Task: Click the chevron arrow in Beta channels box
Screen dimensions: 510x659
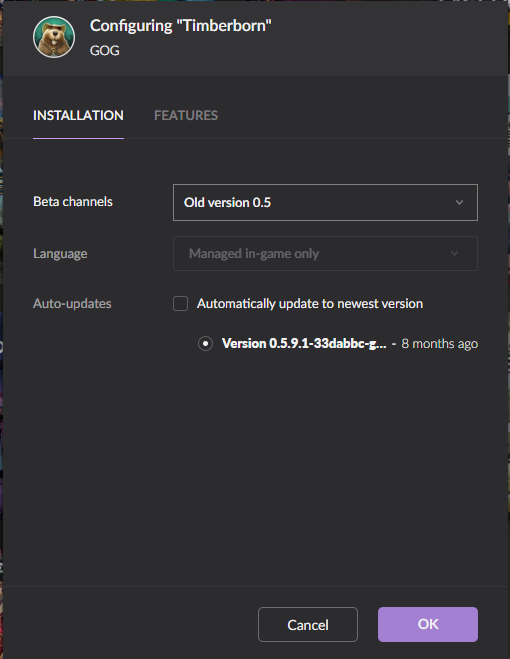Action: point(459,203)
